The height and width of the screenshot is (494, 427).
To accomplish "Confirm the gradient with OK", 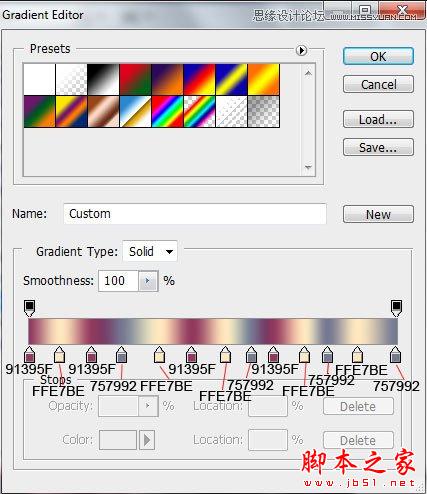I will coord(378,56).
